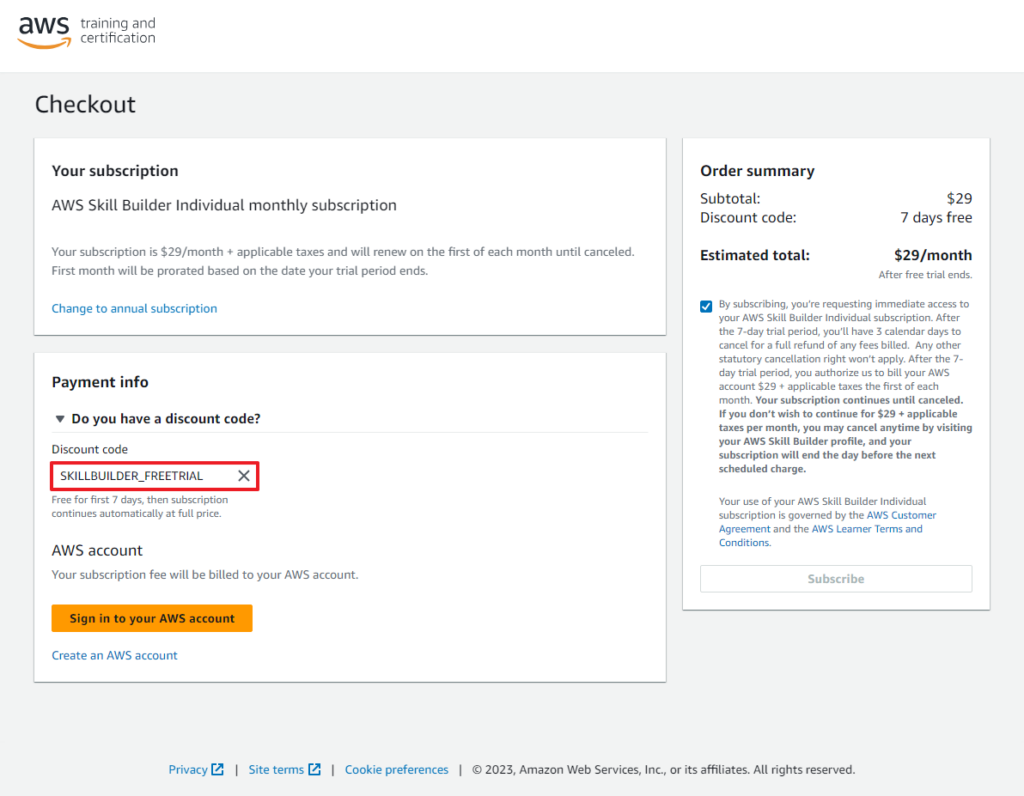Click into the Discount code input field

click(x=145, y=475)
